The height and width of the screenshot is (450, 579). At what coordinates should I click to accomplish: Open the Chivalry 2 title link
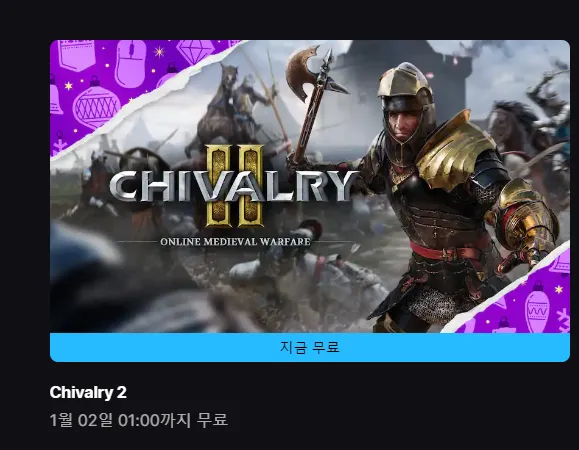point(88,392)
